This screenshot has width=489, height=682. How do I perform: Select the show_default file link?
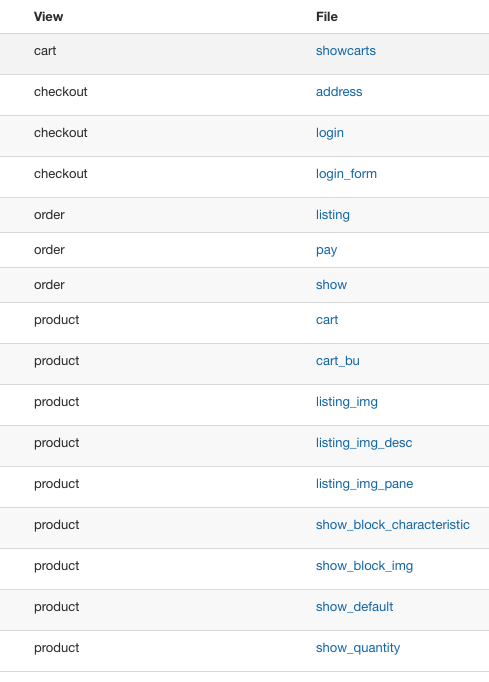355,607
